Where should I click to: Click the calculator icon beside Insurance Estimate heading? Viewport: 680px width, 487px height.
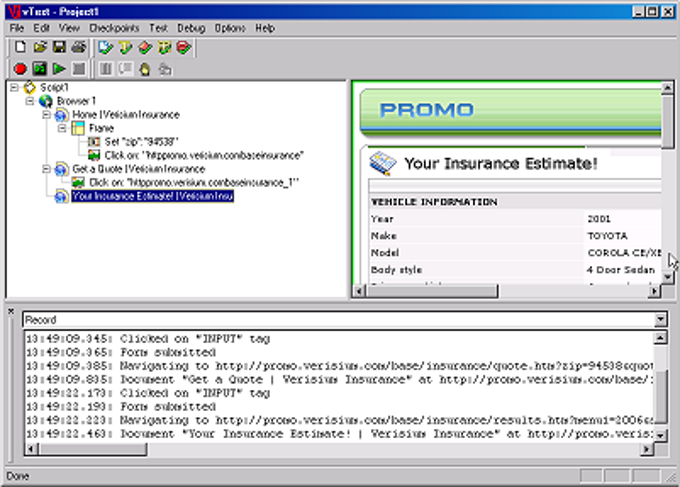[x=382, y=164]
